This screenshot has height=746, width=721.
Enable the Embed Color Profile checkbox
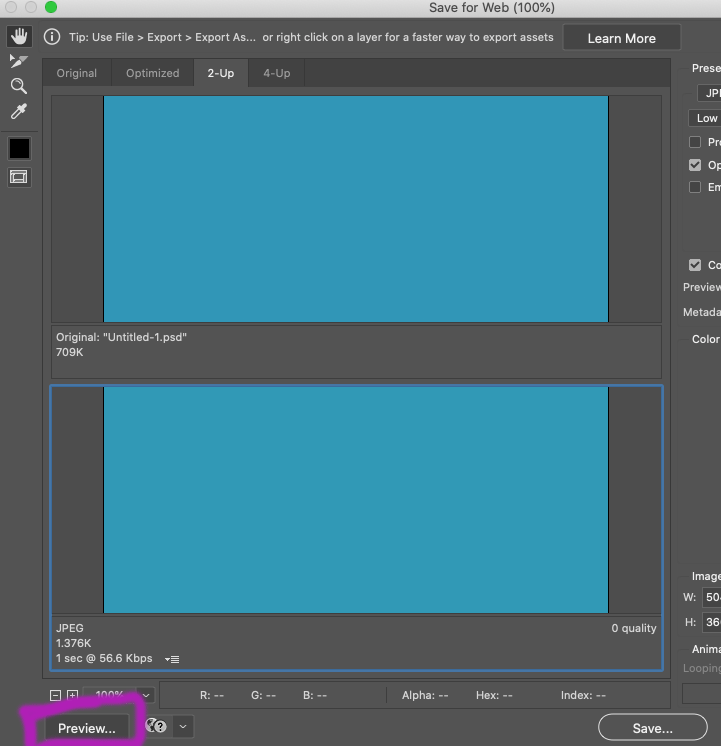point(695,187)
